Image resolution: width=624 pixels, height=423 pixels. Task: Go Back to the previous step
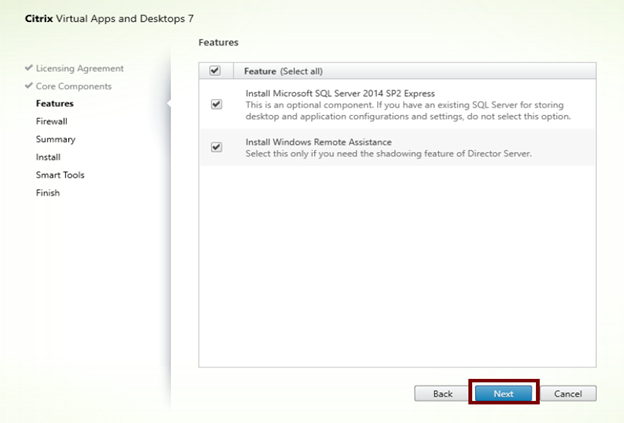pos(443,394)
